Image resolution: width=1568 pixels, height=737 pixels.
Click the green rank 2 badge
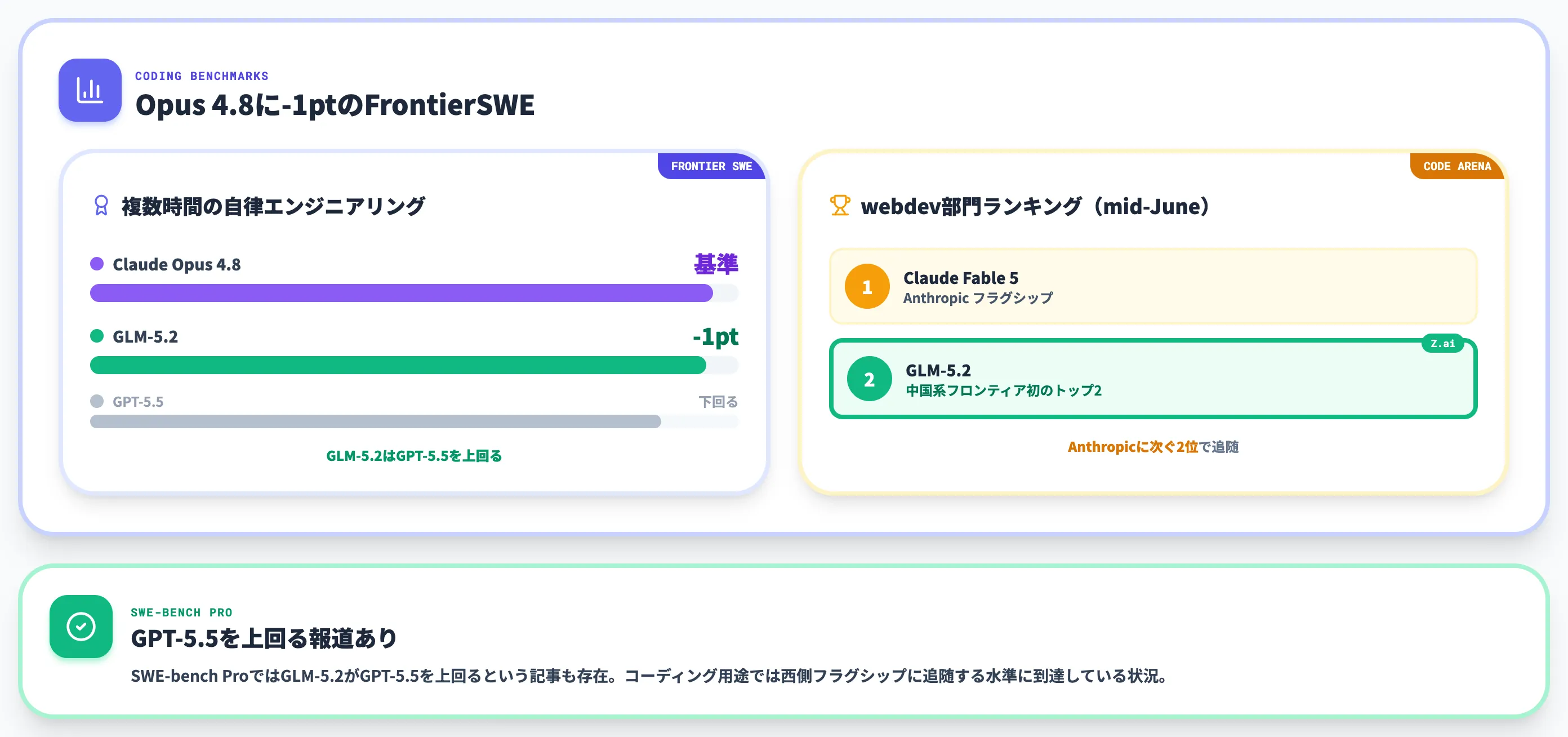869,379
